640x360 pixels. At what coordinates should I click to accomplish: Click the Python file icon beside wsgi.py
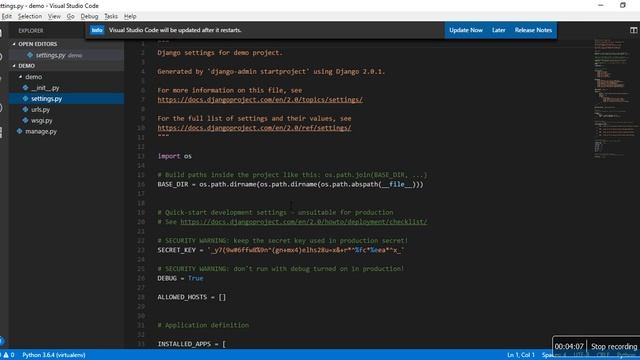[25, 121]
